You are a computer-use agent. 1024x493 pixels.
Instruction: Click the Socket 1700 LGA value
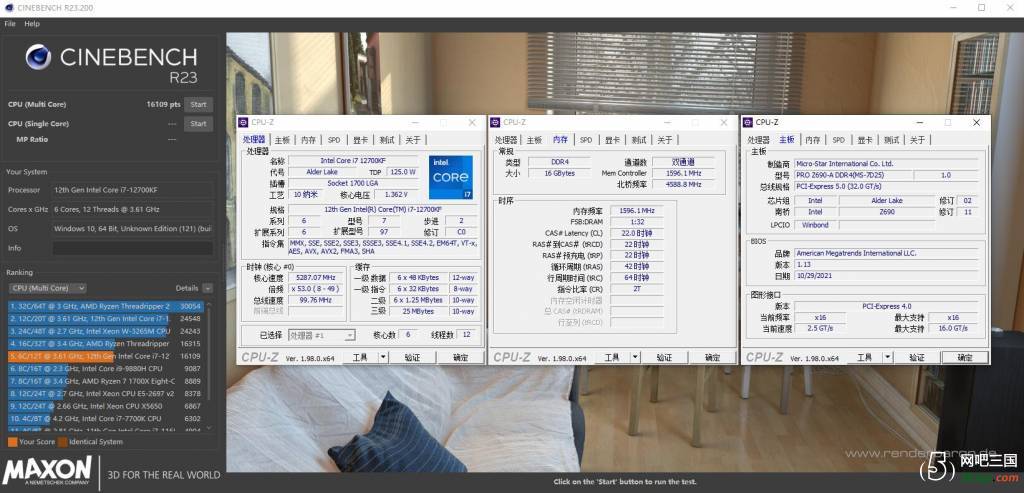(x=353, y=183)
